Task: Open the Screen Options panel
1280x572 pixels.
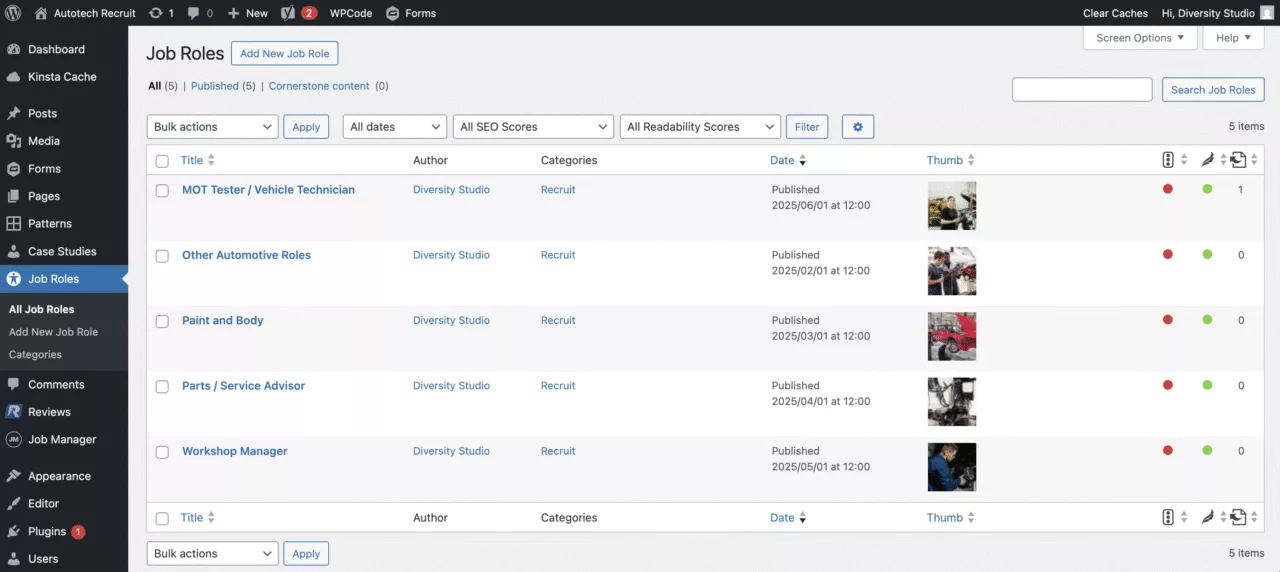Action: coord(1140,38)
